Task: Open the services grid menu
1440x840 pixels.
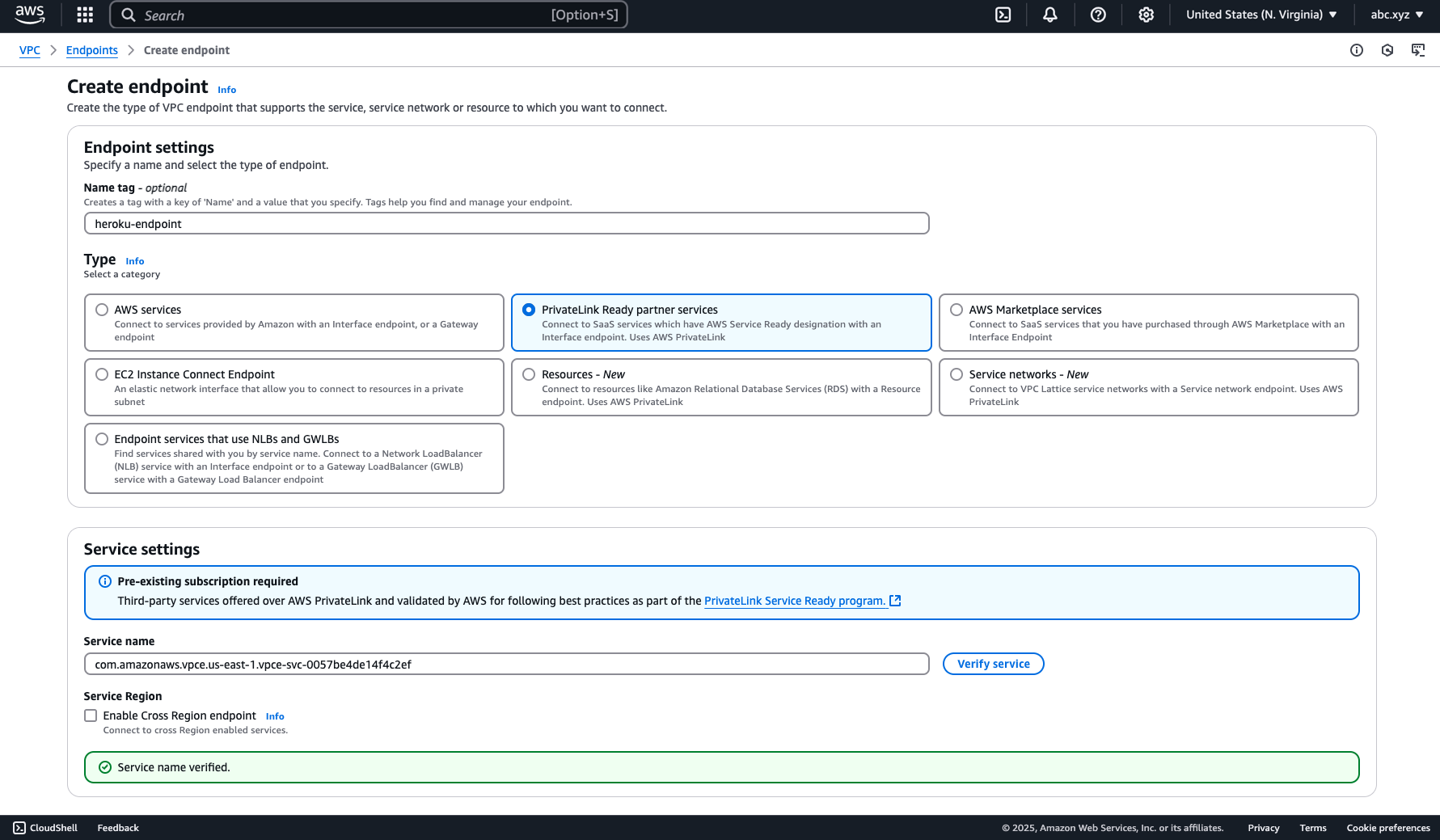Action: 85,15
